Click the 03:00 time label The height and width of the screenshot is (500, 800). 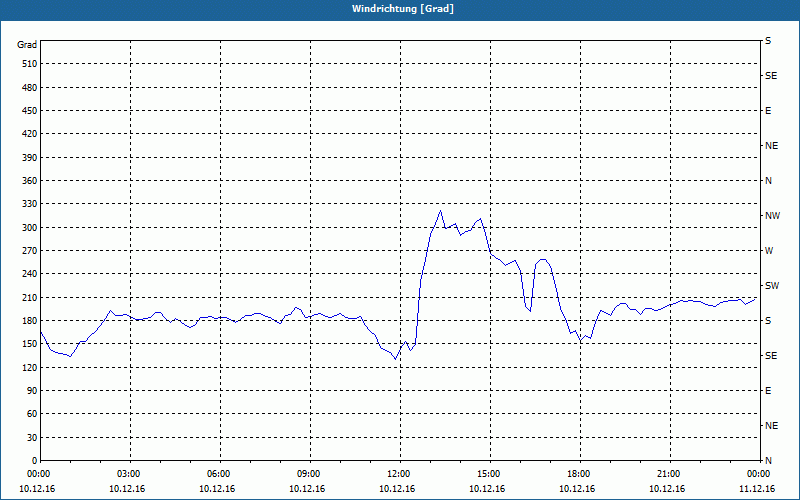[131, 474]
